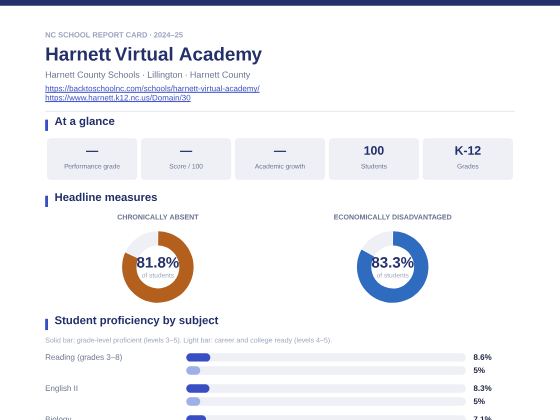Screen dimensions: 560x420
Task: Click the Reading (grades 3–8) row label
Action: [84, 357]
